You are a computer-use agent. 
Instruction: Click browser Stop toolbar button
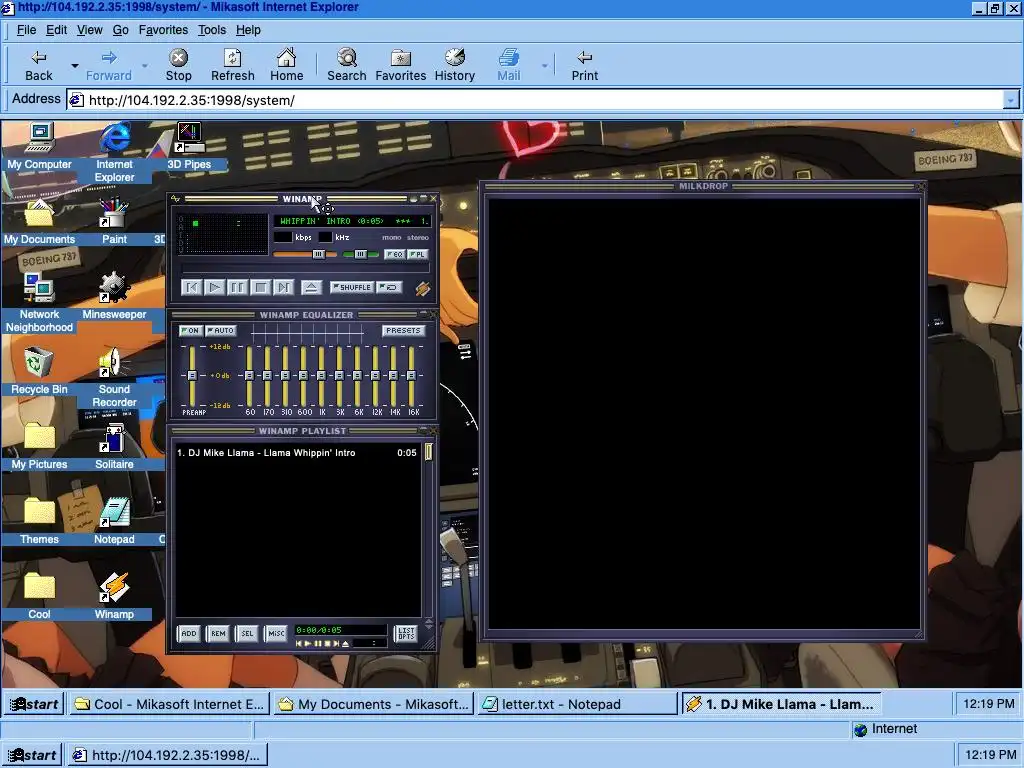click(178, 65)
